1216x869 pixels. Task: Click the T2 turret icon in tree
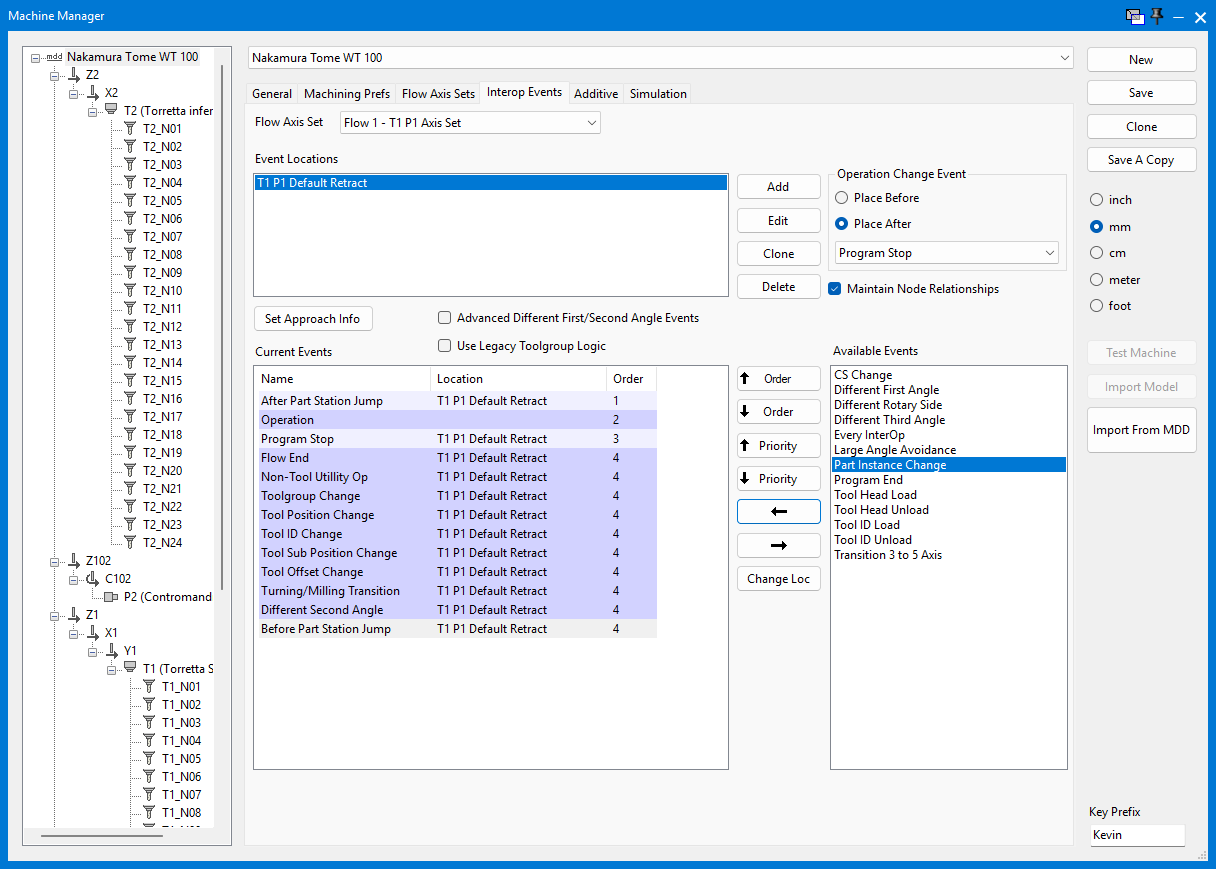click(111, 110)
